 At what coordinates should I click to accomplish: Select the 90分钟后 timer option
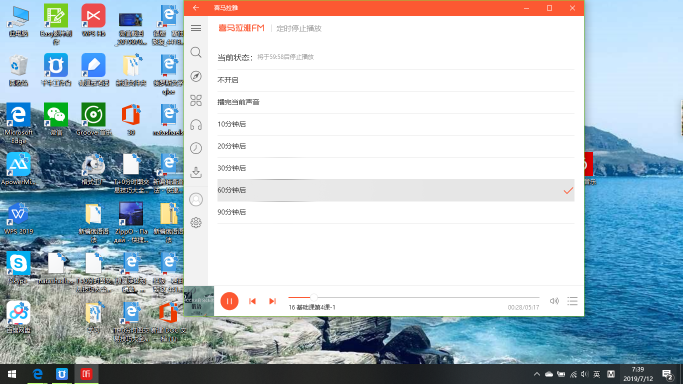(x=396, y=212)
